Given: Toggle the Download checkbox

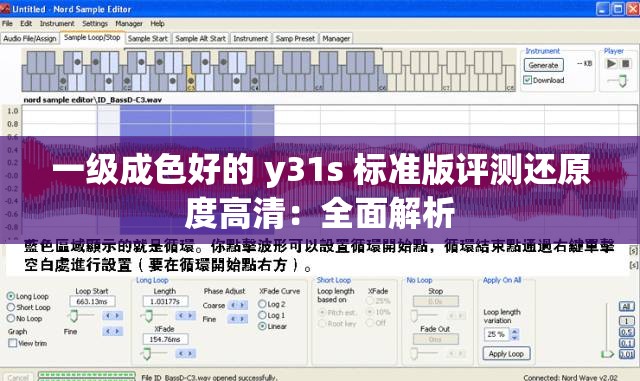Looking at the screenshot, I should pyautogui.click(x=527, y=80).
